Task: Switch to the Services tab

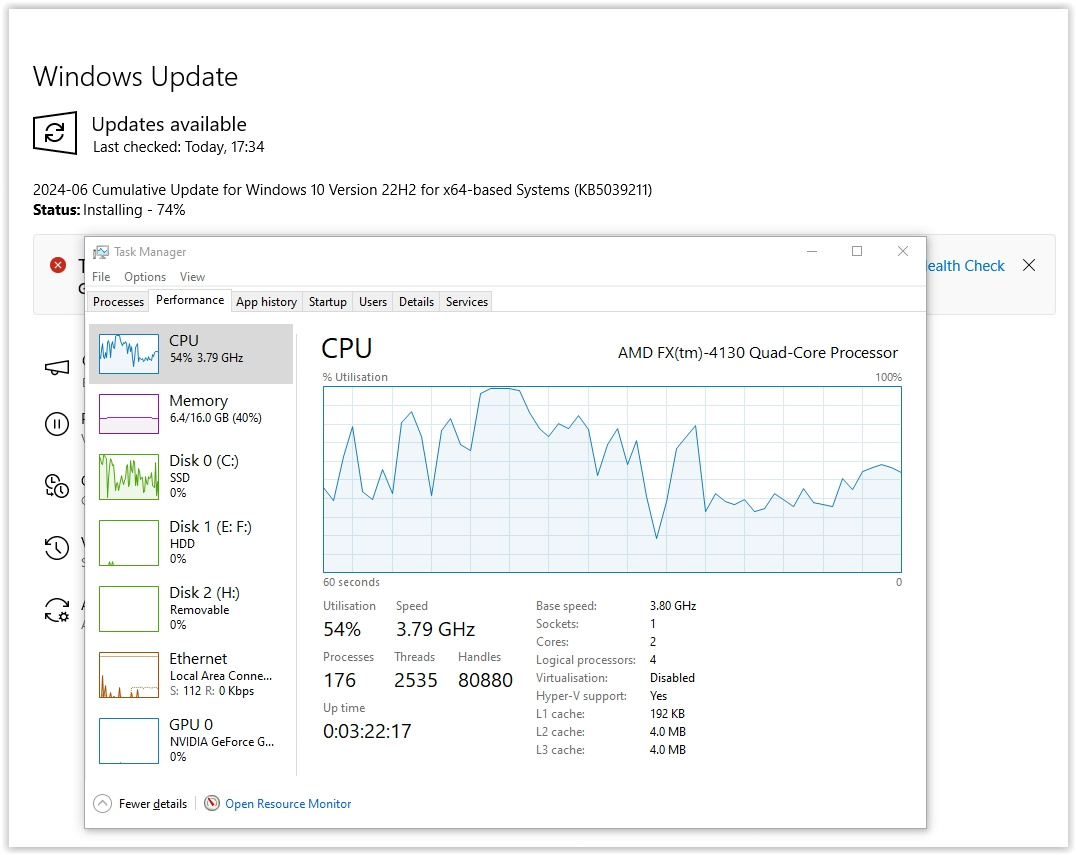Action: (467, 301)
